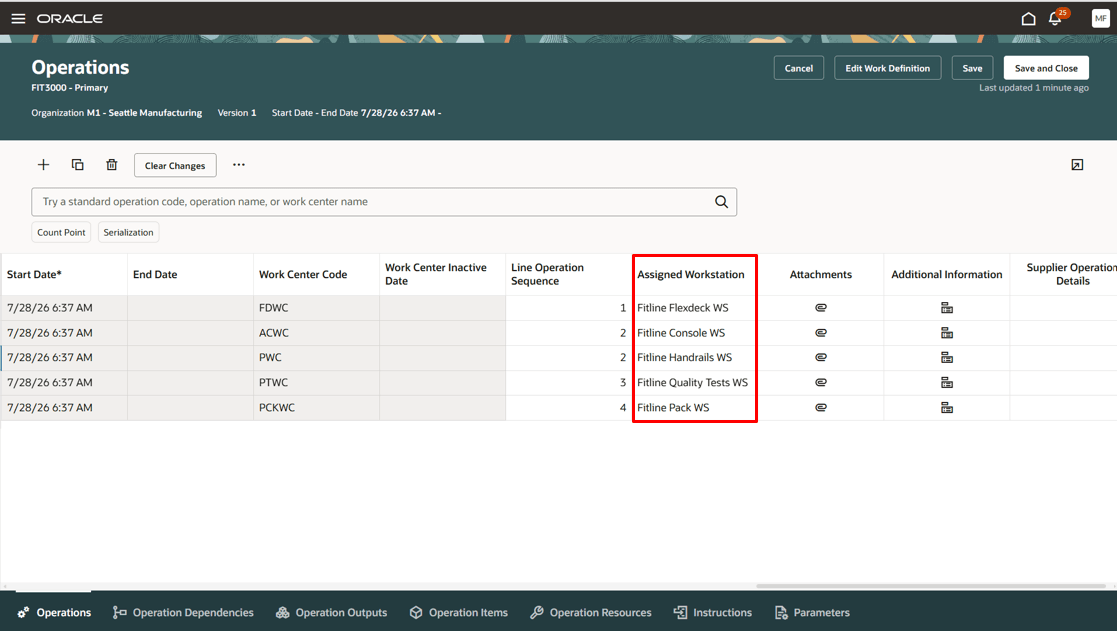Click line operation sequence cell in PCKWC row
This screenshot has height=631, width=1117.
click(x=568, y=407)
